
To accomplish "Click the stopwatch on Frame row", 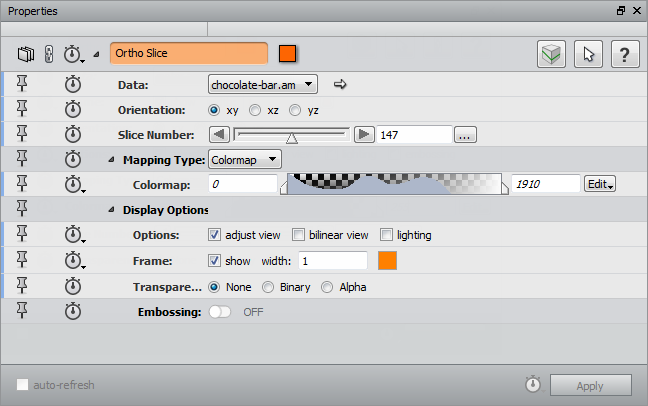I will click(x=74, y=260).
